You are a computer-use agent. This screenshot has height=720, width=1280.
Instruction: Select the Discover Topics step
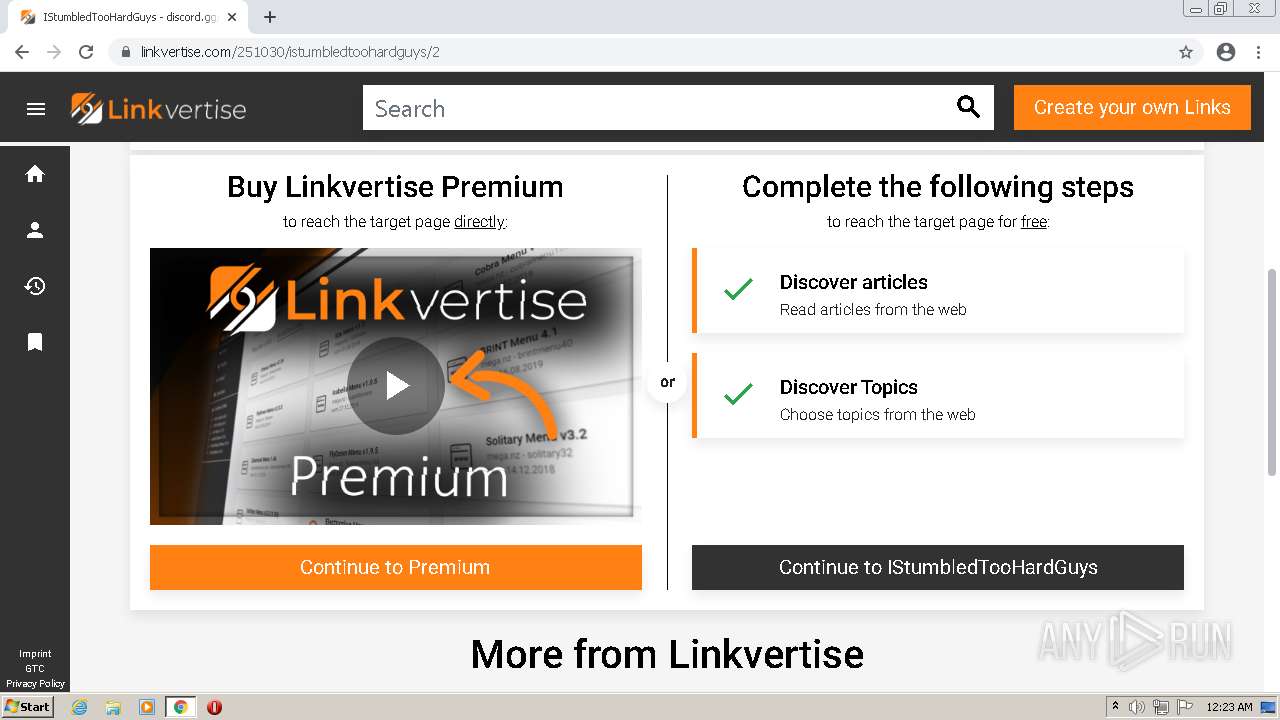point(938,395)
